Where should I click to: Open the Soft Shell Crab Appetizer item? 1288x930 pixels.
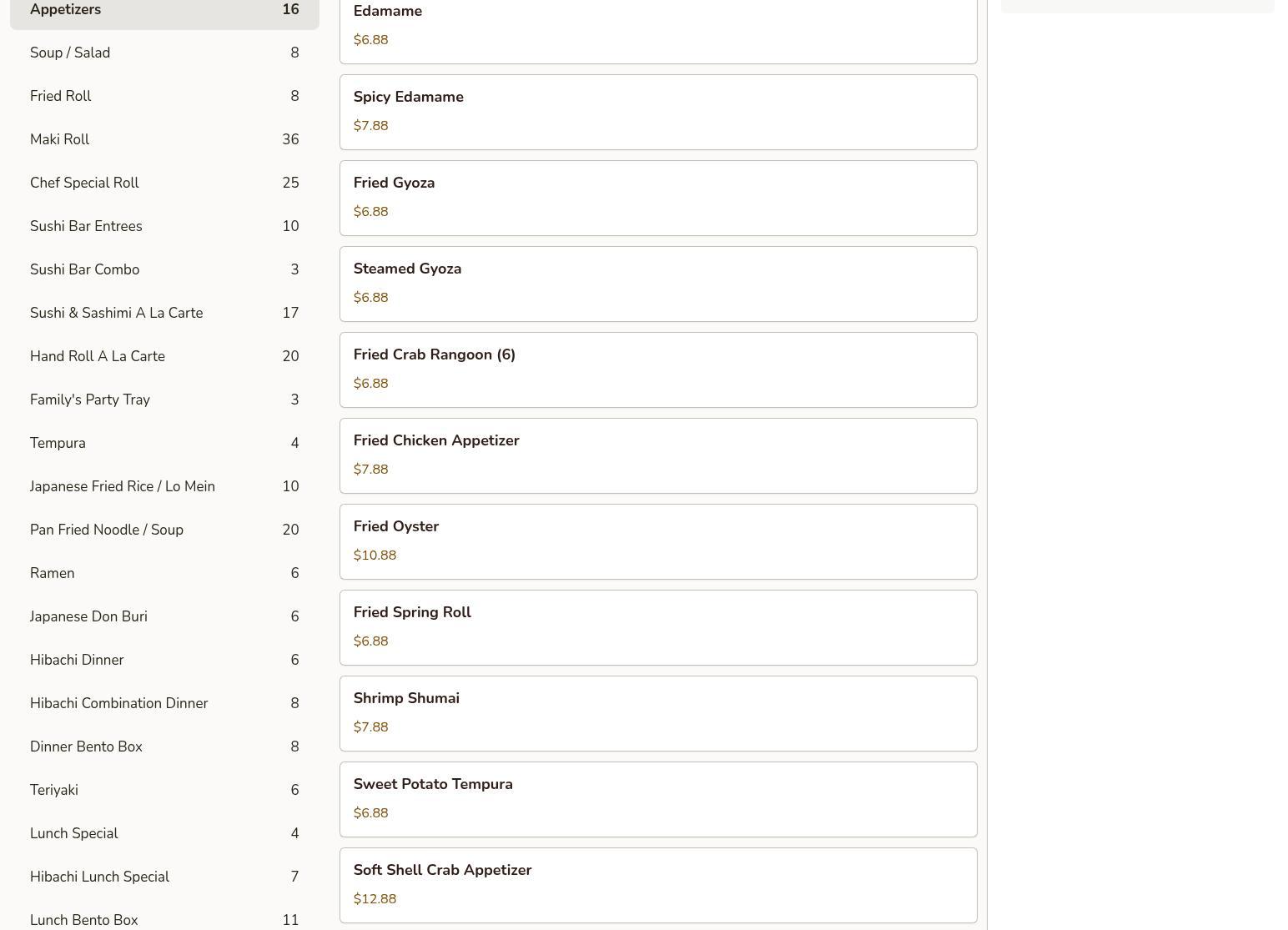(x=658, y=885)
